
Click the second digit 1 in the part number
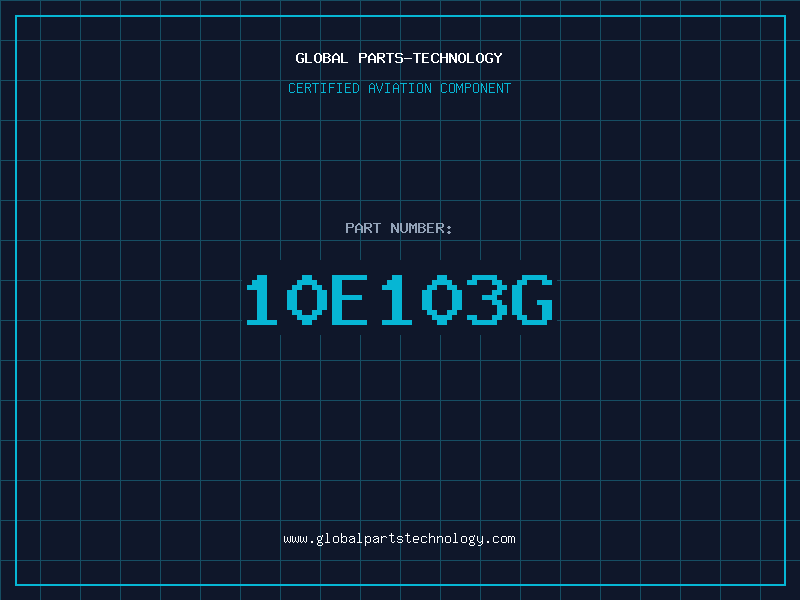click(397, 299)
